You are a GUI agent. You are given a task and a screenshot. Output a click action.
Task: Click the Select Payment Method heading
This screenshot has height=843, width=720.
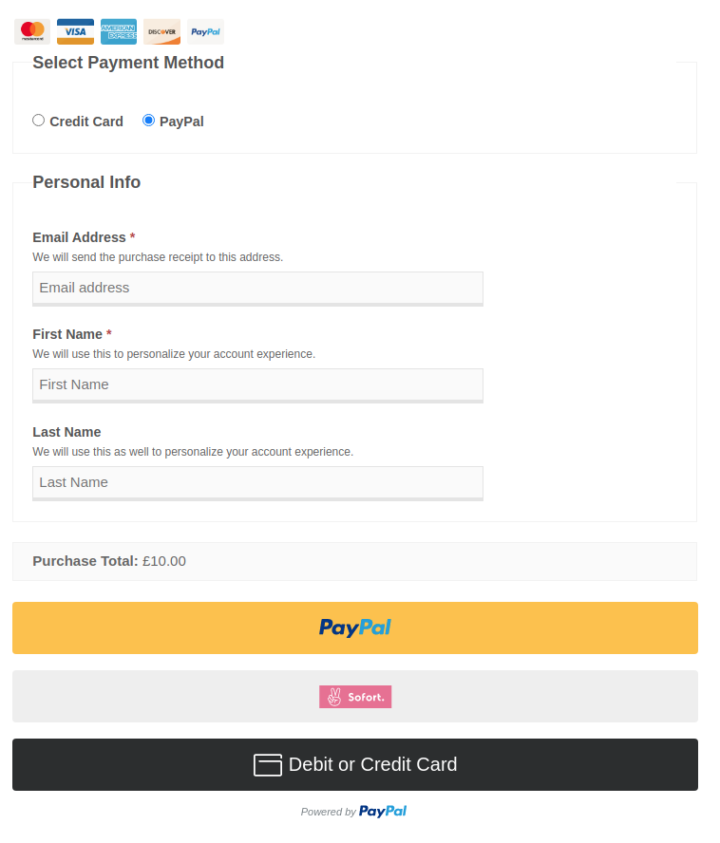tap(128, 62)
